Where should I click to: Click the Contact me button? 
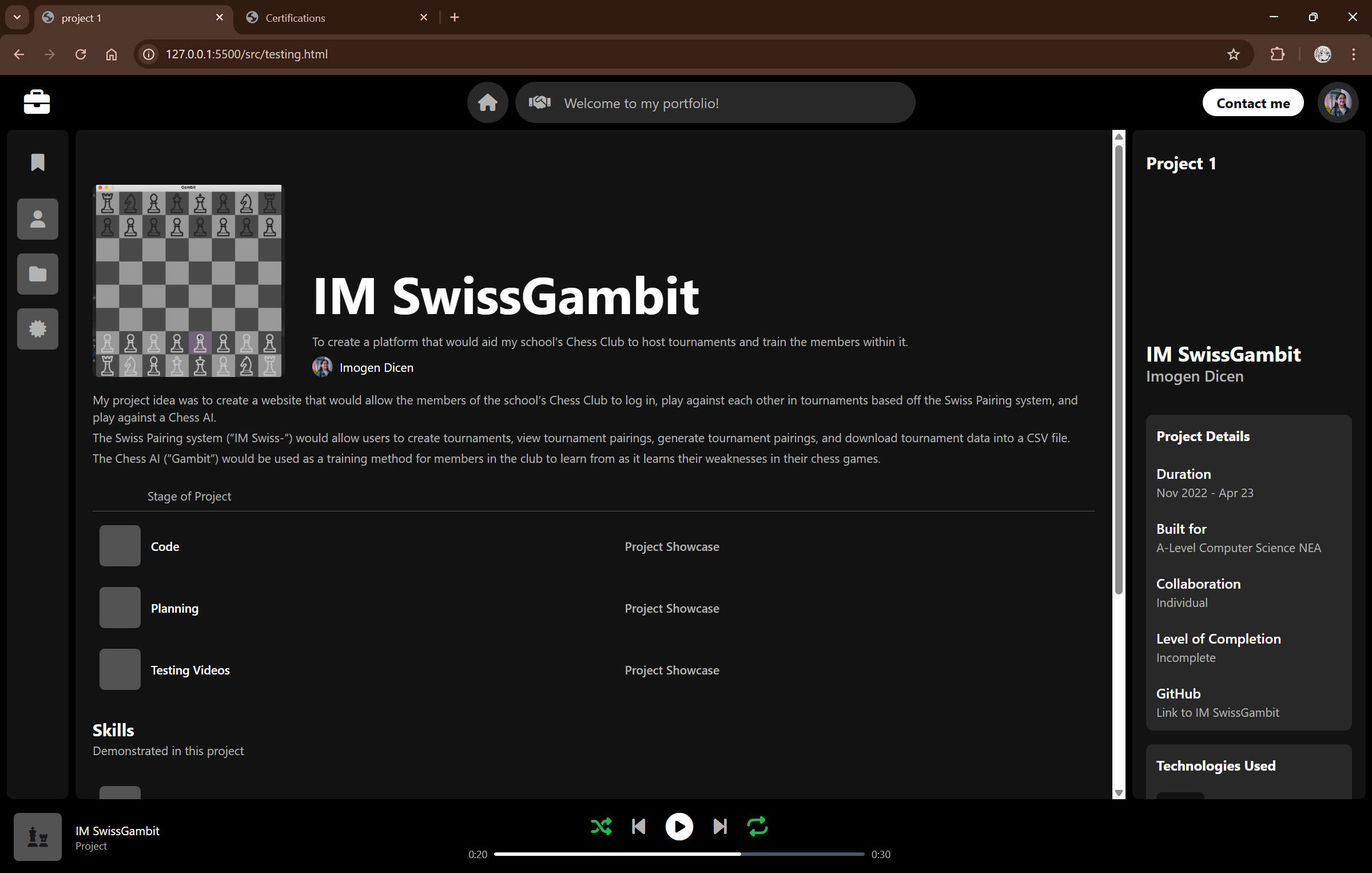click(x=1252, y=103)
